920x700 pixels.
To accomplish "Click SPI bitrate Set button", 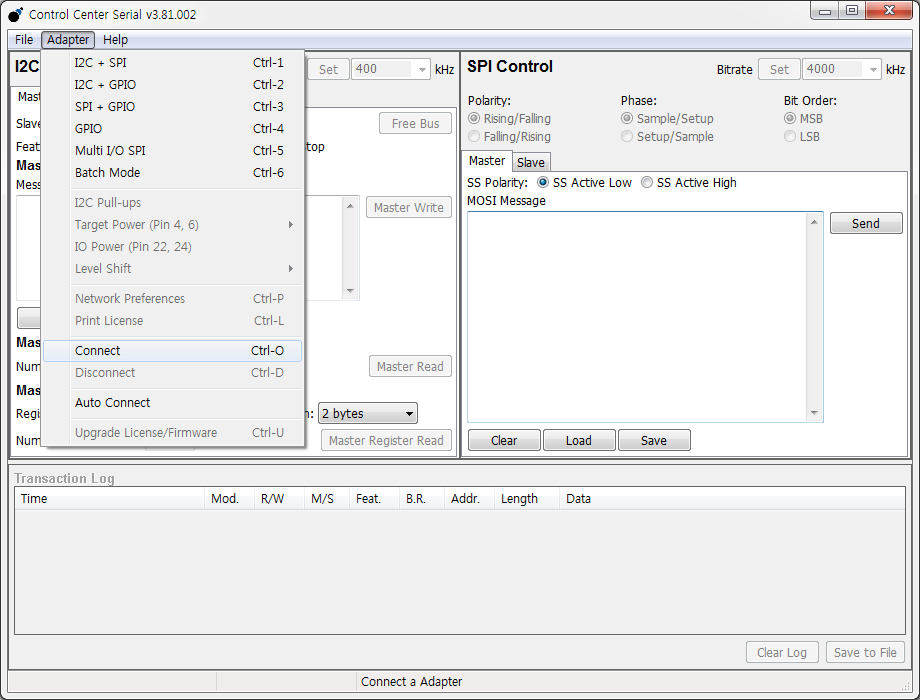I will point(779,69).
